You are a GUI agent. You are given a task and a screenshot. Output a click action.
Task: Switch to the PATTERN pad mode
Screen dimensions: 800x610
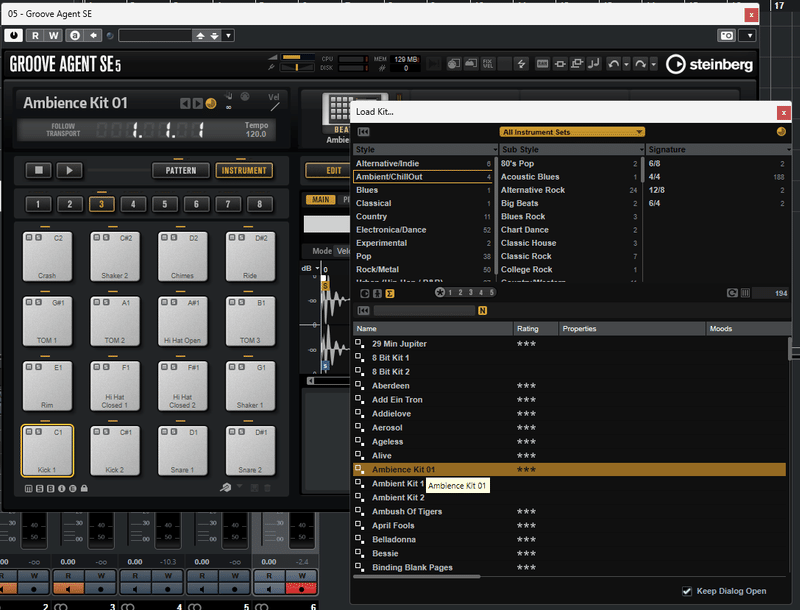click(181, 170)
